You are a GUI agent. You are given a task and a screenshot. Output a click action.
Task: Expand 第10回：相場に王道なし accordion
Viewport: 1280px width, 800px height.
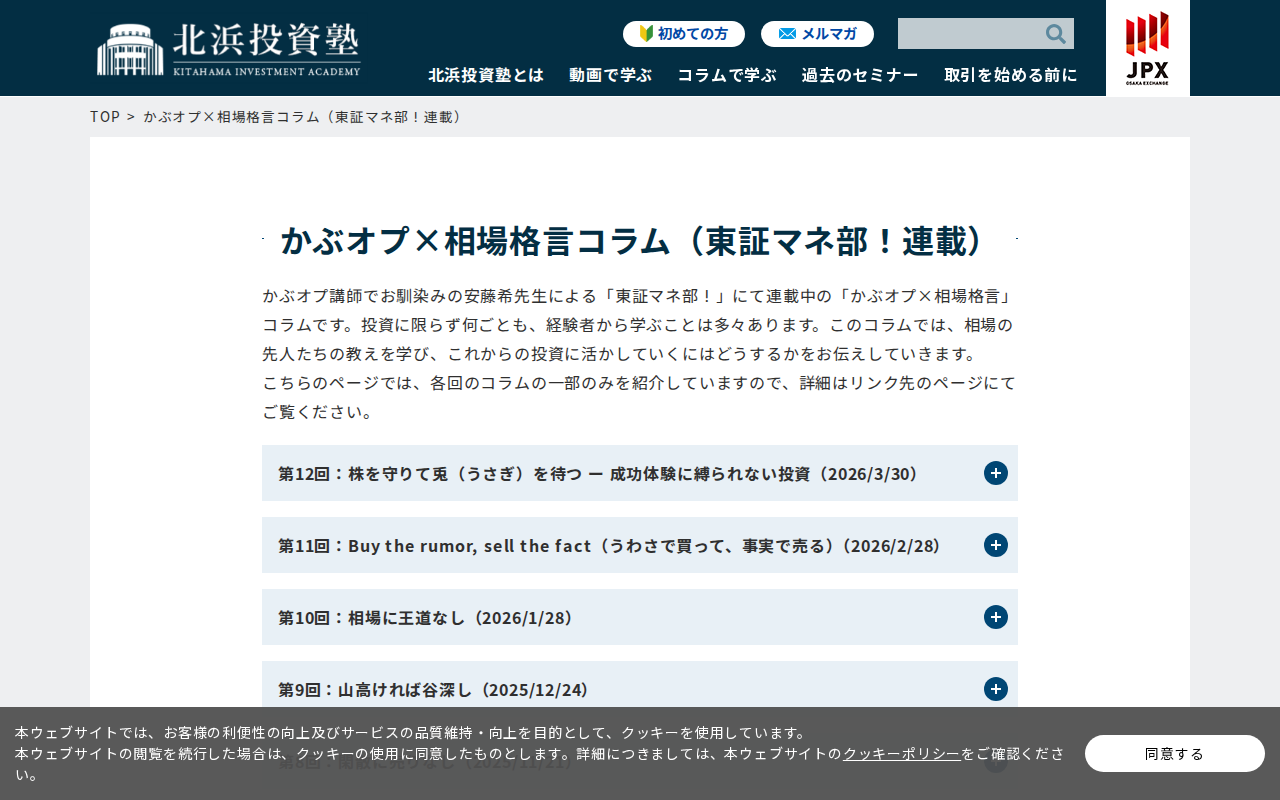pyautogui.click(x=640, y=617)
